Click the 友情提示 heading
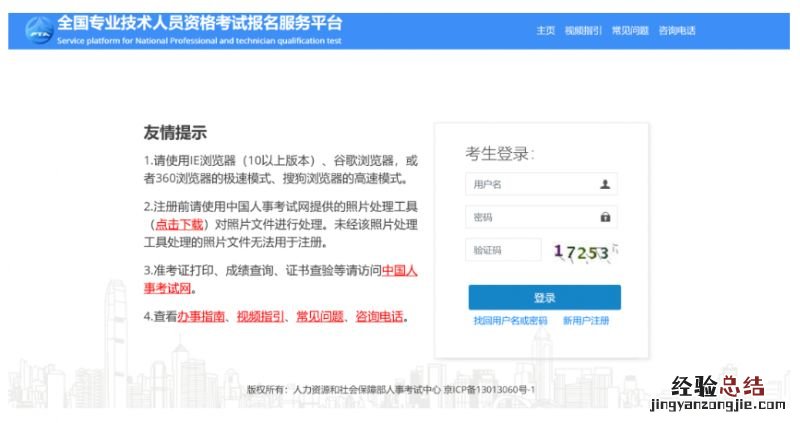800x423 pixels. coord(175,133)
